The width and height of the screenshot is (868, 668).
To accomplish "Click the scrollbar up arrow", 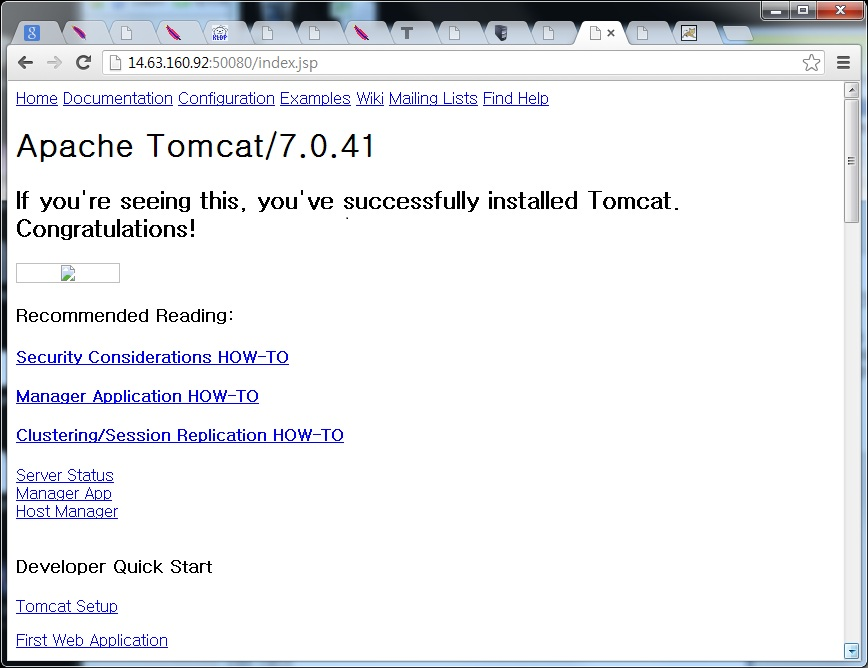I will 851,90.
